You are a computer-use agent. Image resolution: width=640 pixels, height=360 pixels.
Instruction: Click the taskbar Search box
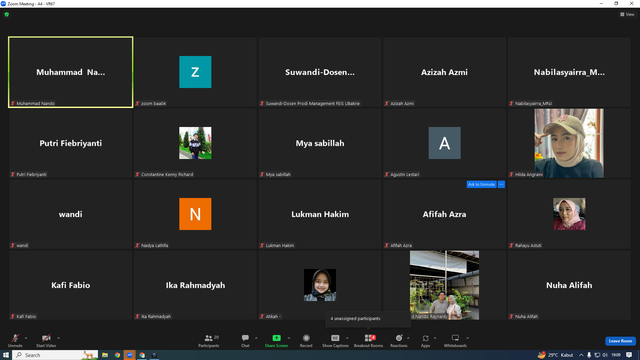[x=55, y=355]
